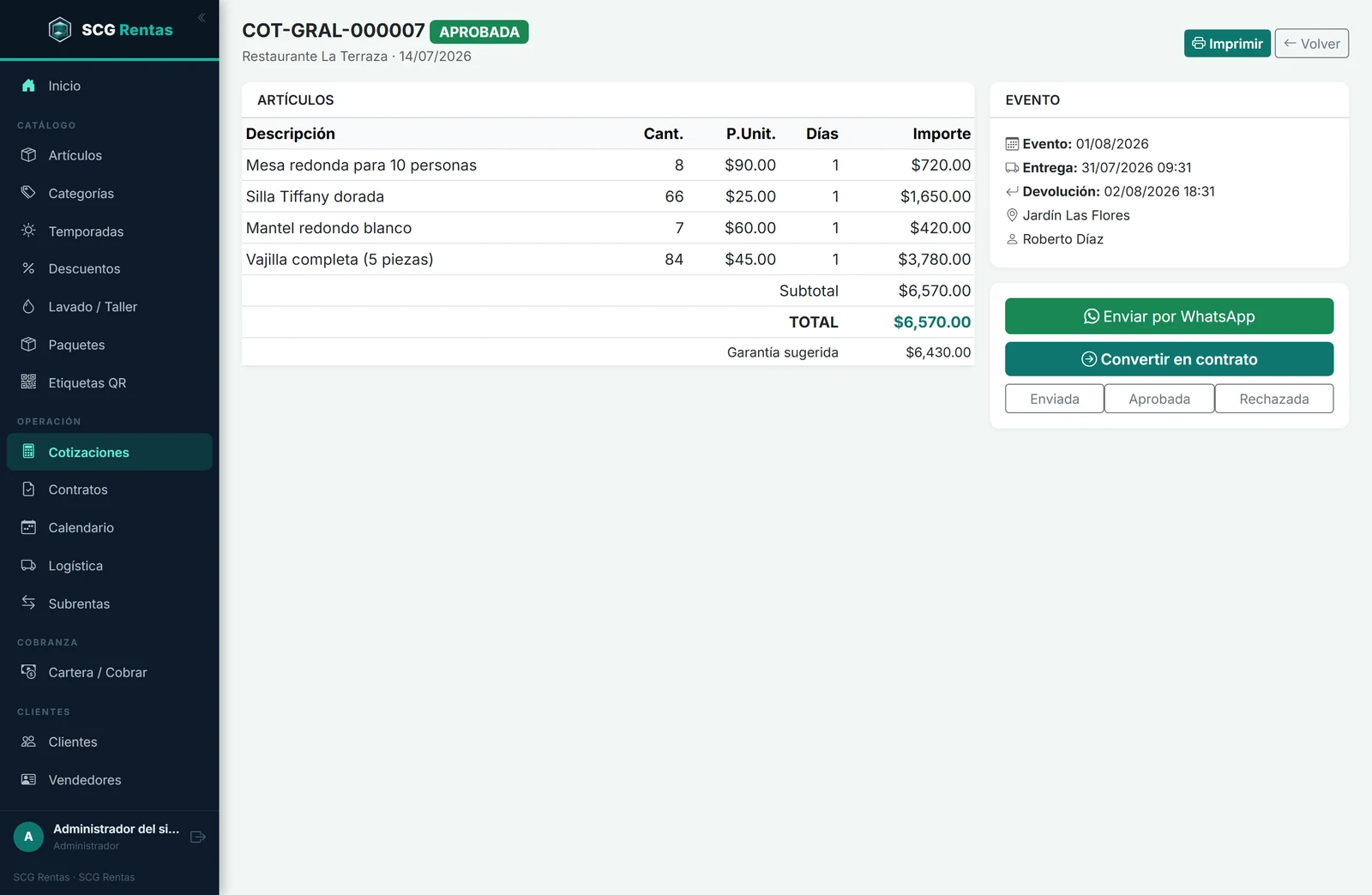Collapse the sidebar with the chevron icon
The height and width of the screenshot is (895, 1372).
[202, 18]
